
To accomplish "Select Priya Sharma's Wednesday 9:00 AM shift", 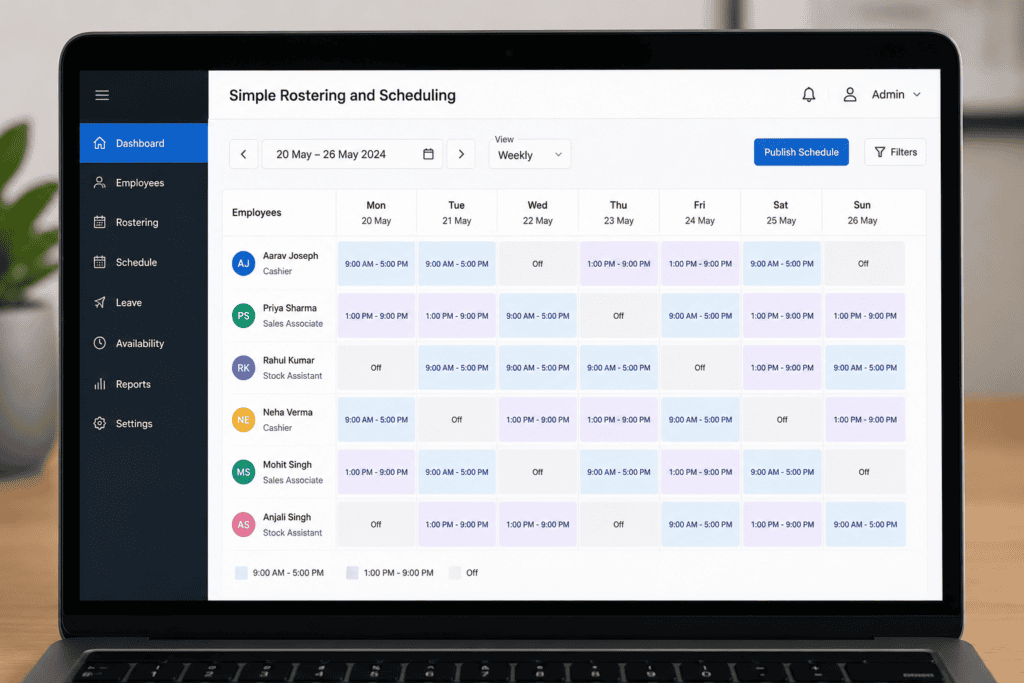I will [537, 316].
